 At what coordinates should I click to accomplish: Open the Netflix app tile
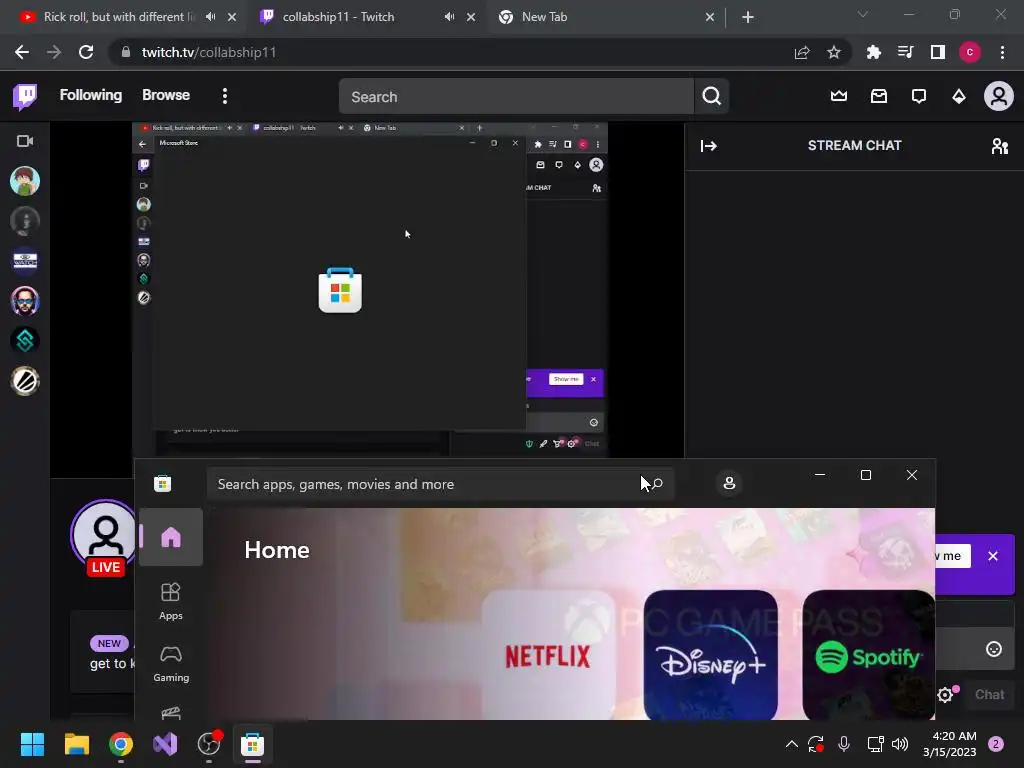pos(548,655)
